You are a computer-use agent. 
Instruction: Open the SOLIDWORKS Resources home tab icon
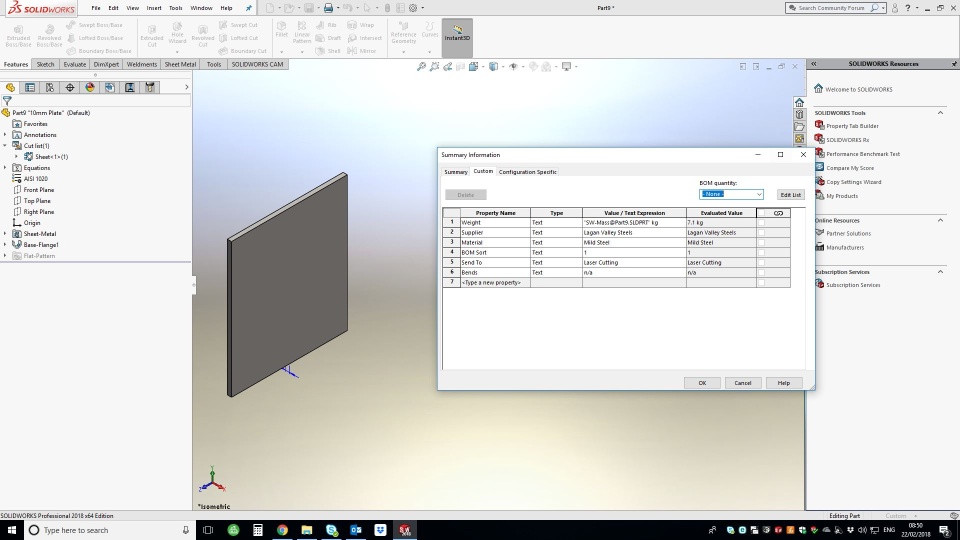pos(800,102)
